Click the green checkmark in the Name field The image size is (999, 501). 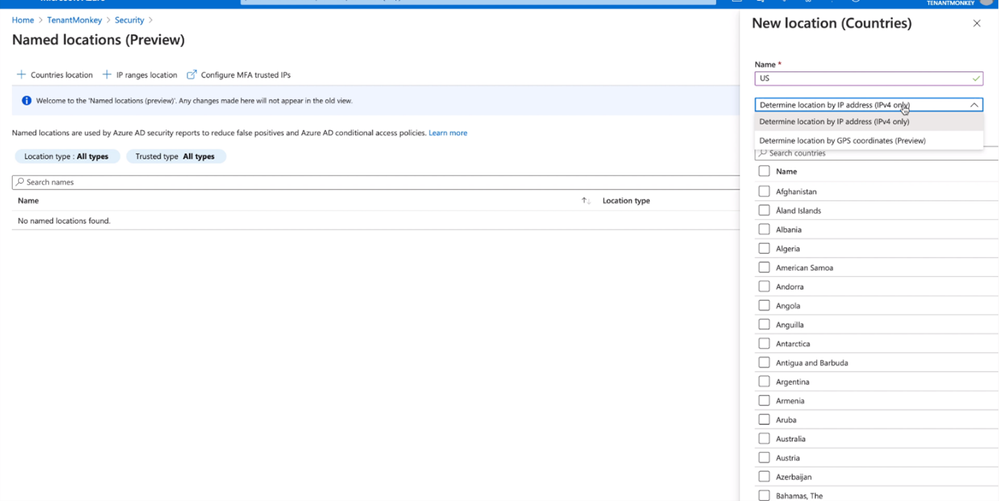(x=977, y=78)
